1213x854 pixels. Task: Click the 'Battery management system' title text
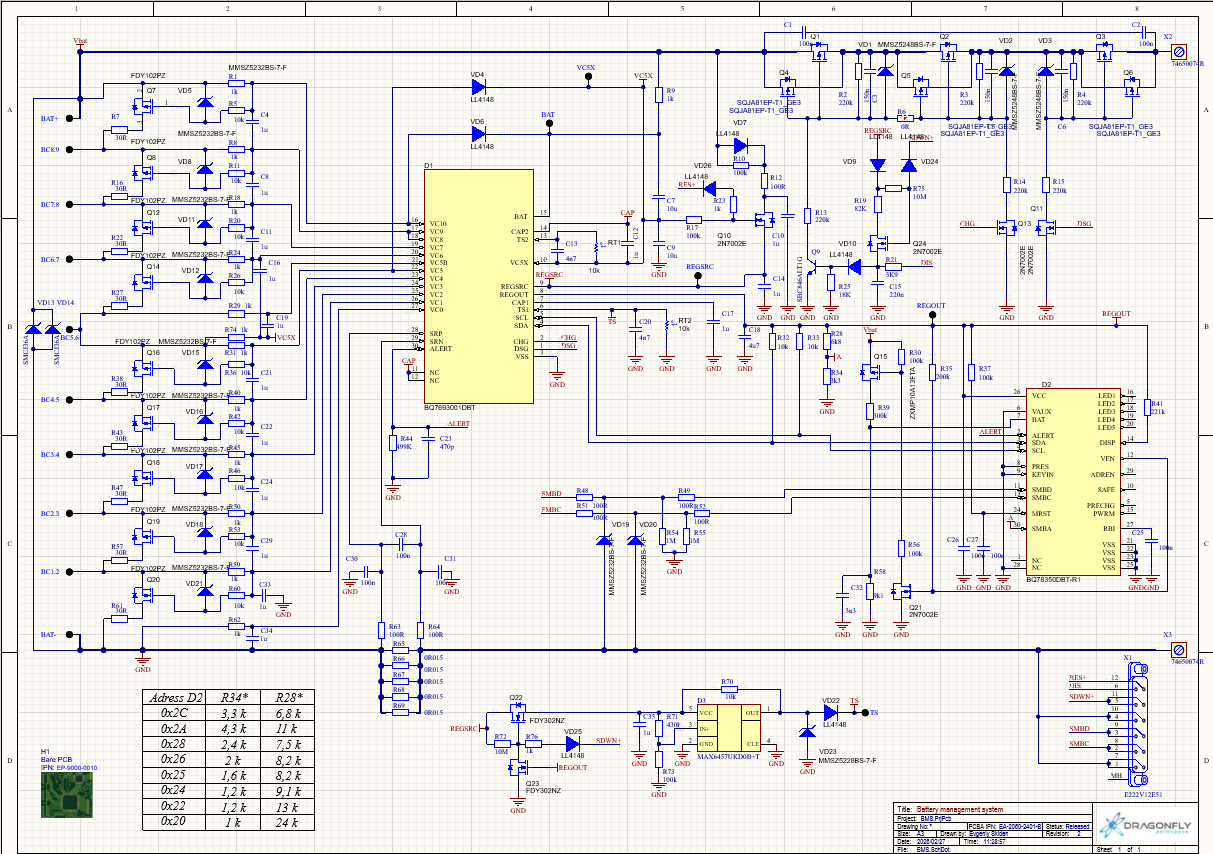pyautogui.click(x=960, y=809)
